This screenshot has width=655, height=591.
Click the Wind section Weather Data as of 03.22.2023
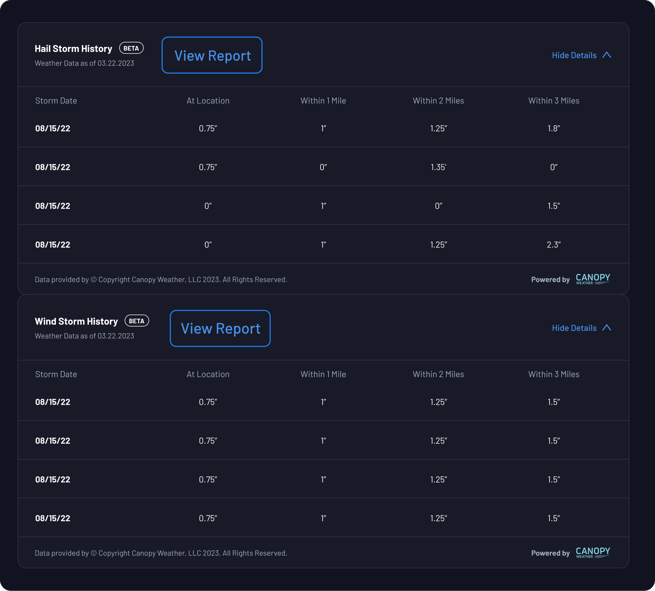tap(84, 336)
